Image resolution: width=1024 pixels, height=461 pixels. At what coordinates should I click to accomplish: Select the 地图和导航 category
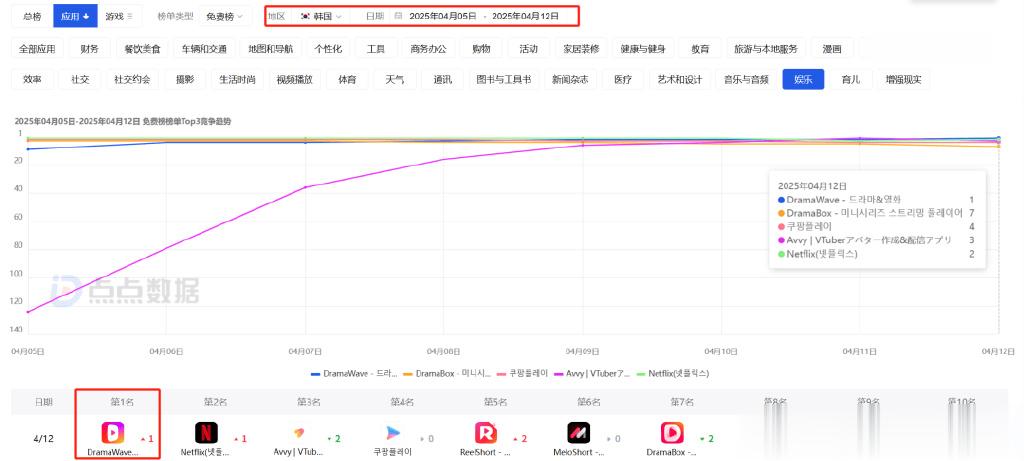[270, 49]
